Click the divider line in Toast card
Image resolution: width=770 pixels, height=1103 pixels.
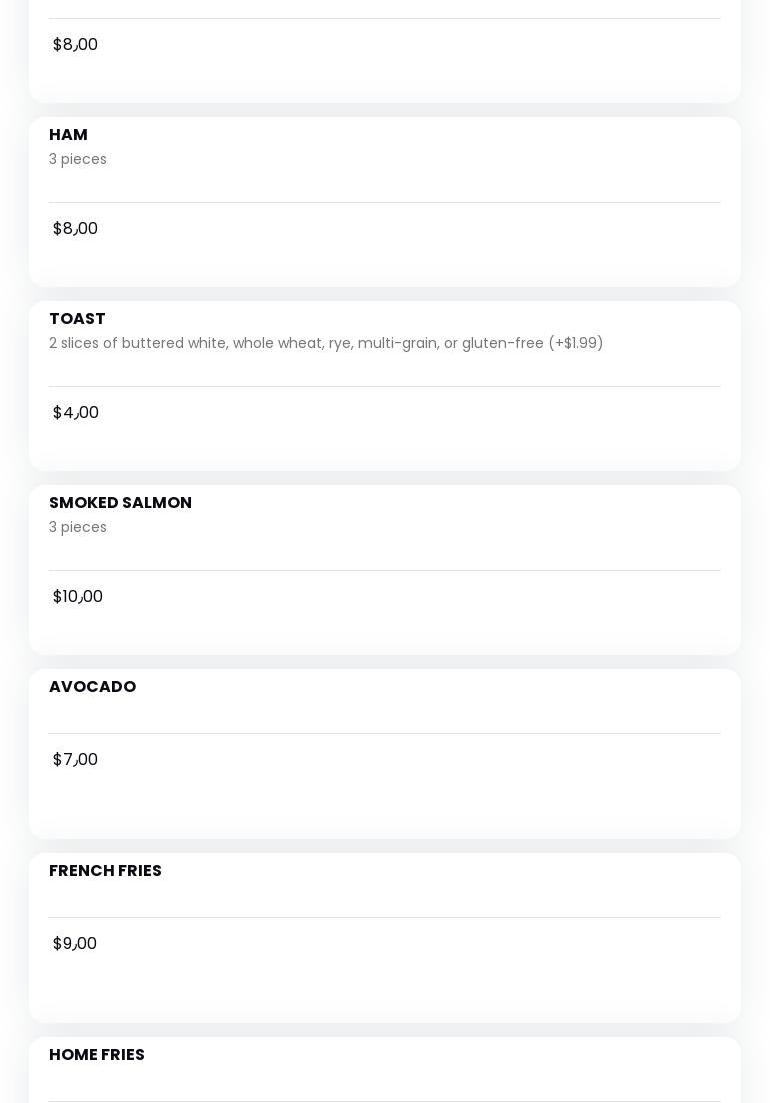(x=384, y=386)
